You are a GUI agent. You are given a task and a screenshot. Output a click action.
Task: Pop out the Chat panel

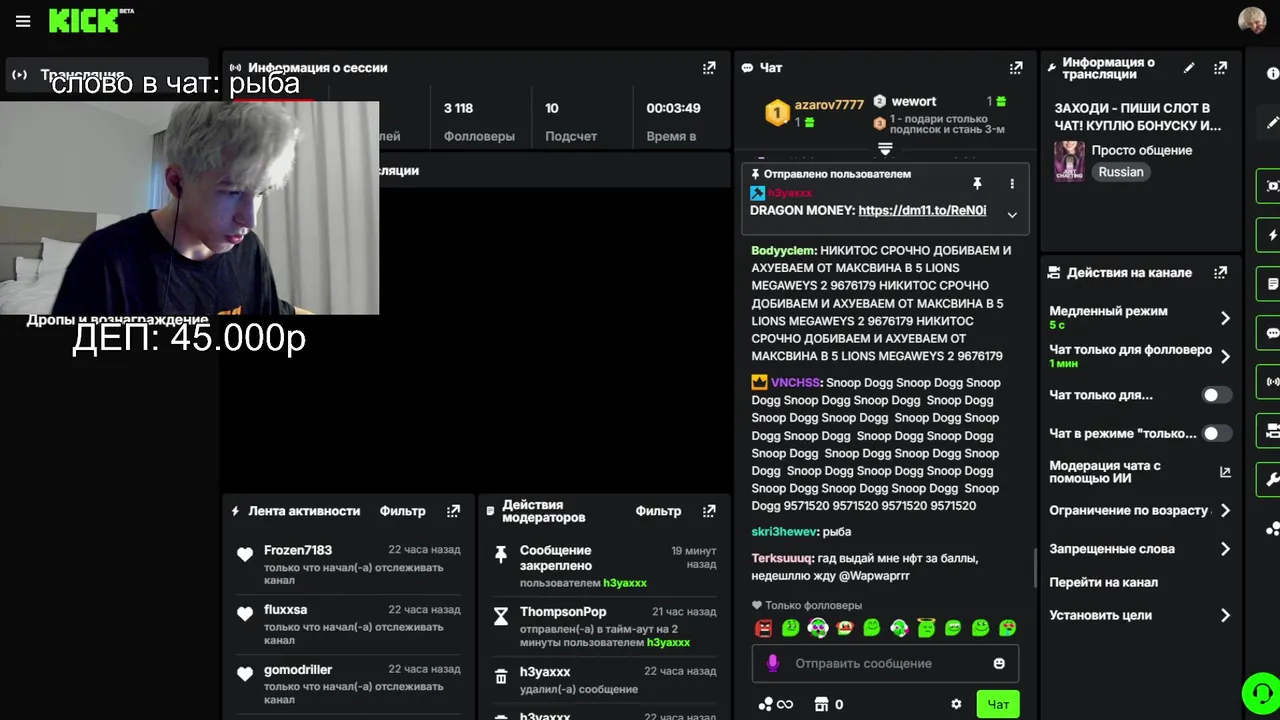[x=1016, y=68]
